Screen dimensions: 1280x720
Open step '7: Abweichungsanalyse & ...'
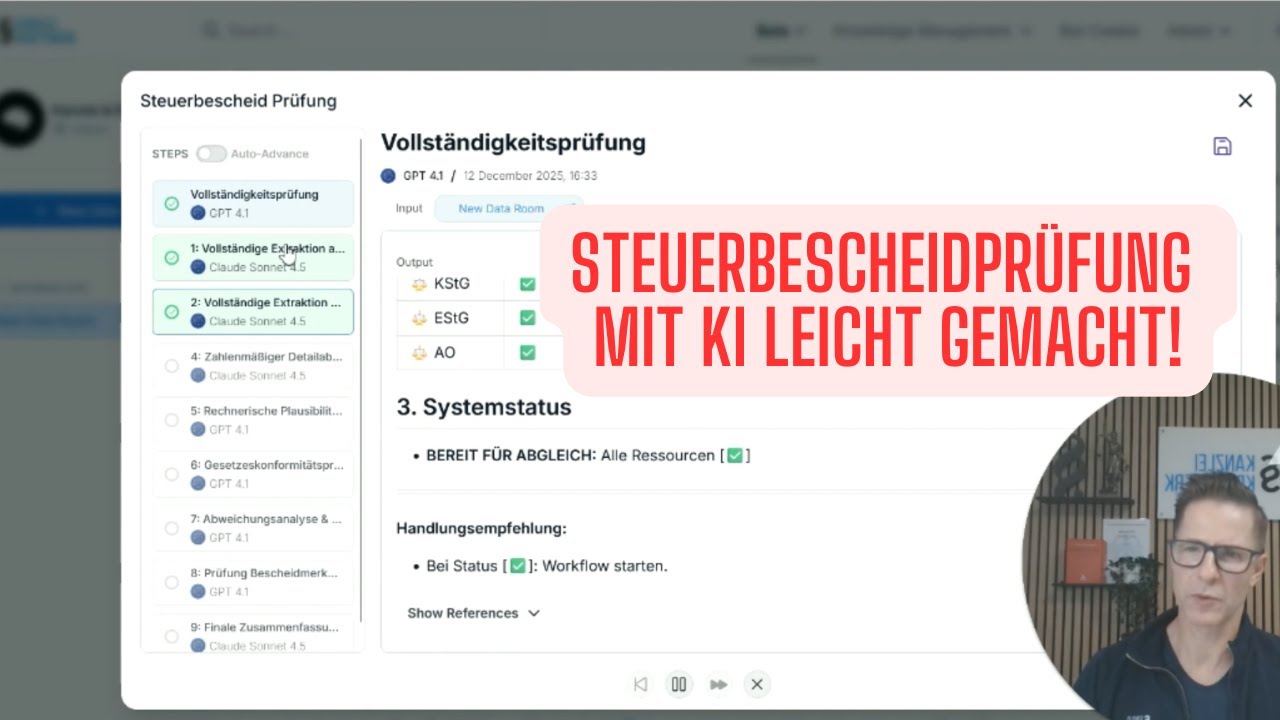[x=253, y=528]
